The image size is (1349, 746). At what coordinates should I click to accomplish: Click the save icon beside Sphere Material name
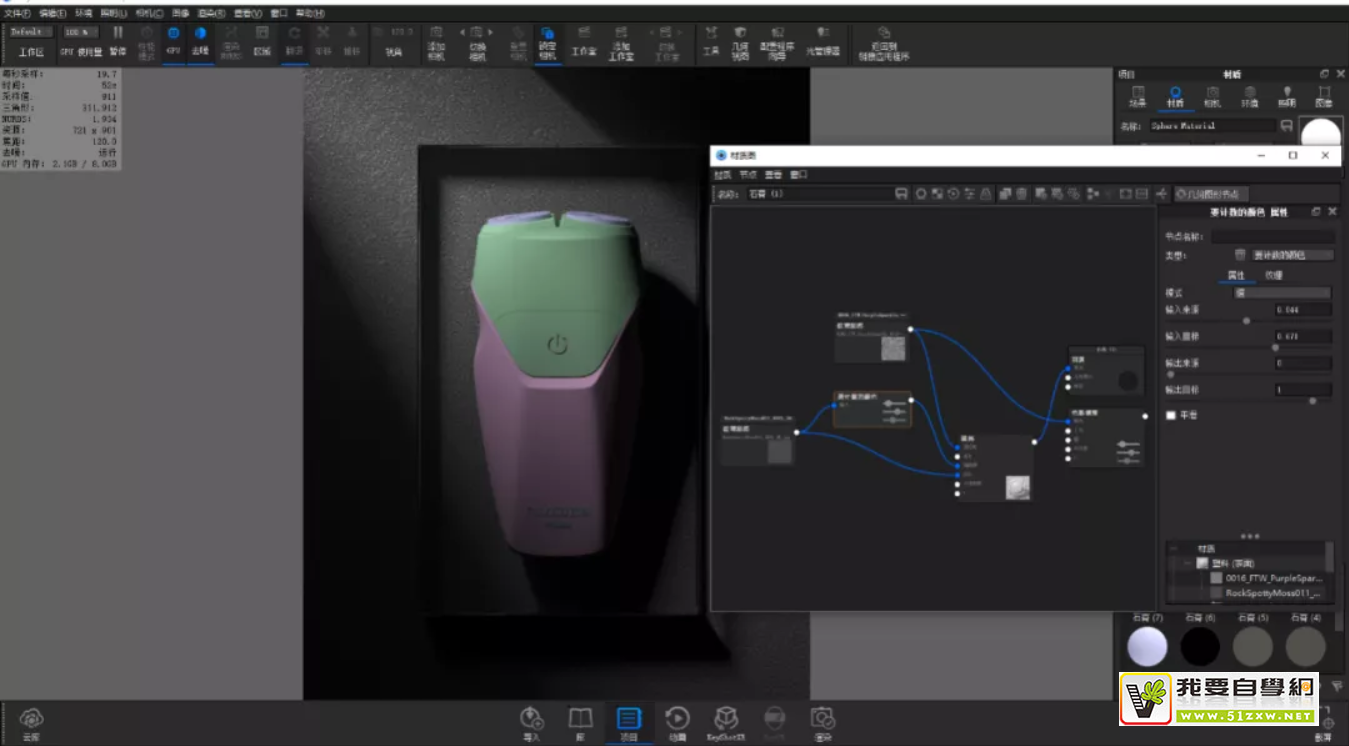pyautogui.click(x=1286, y=126)
